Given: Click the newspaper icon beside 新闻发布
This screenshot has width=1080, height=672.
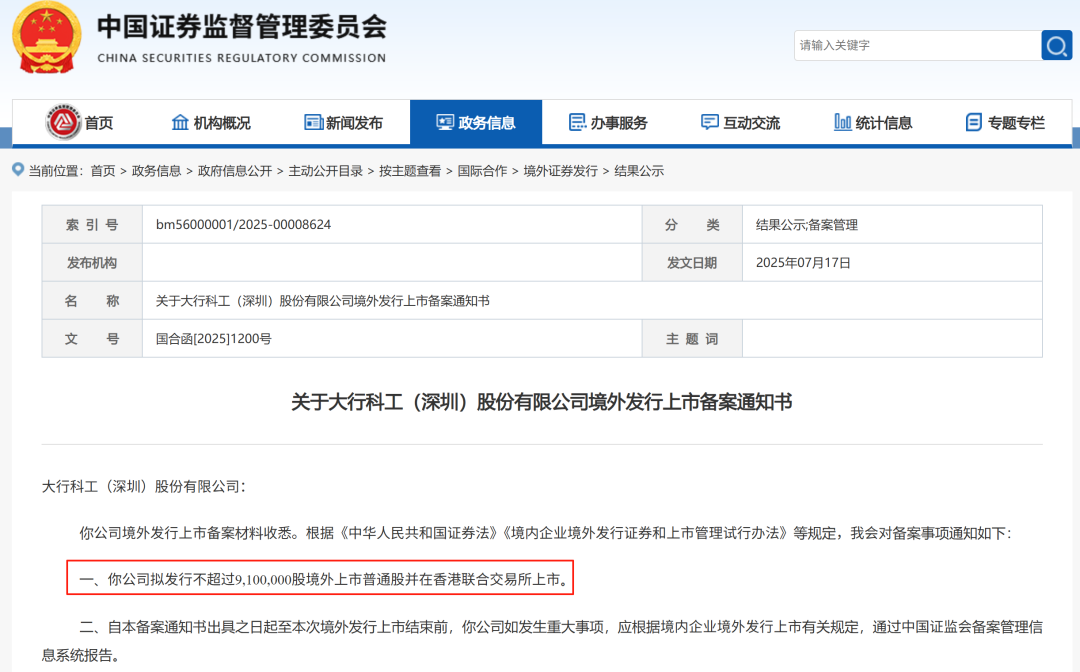Looking at the screenshot, I should click(x=313, y=122).
